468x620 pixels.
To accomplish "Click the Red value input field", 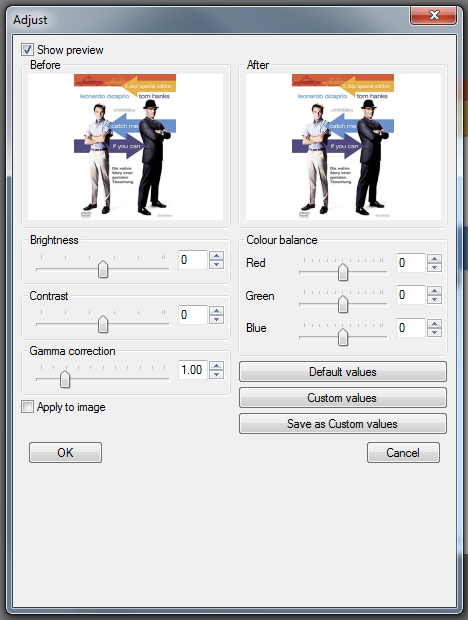I will pos(411,263).
